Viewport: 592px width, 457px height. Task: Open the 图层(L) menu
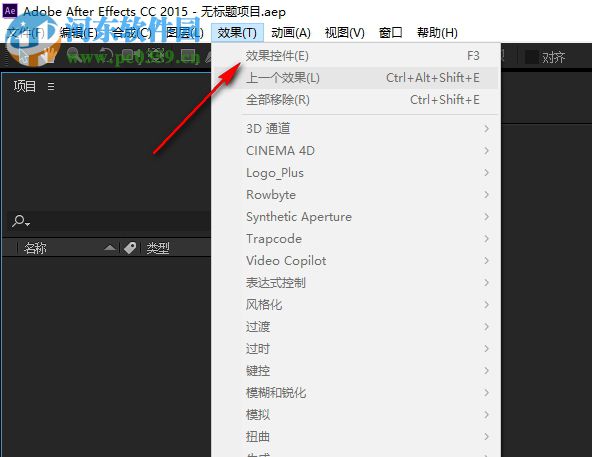(x=185, y=33)
